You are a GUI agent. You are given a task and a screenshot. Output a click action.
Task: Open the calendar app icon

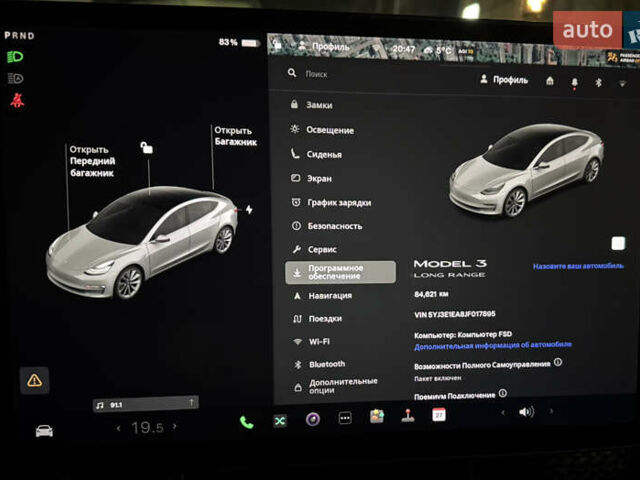(x=438, y=414)
